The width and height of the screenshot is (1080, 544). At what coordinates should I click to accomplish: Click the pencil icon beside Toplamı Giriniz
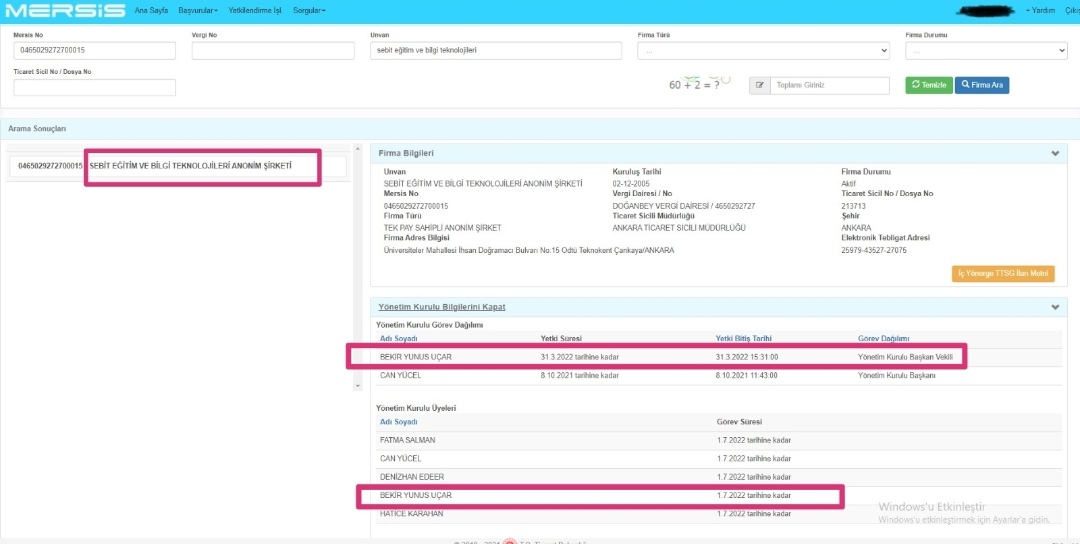point(760,85)
